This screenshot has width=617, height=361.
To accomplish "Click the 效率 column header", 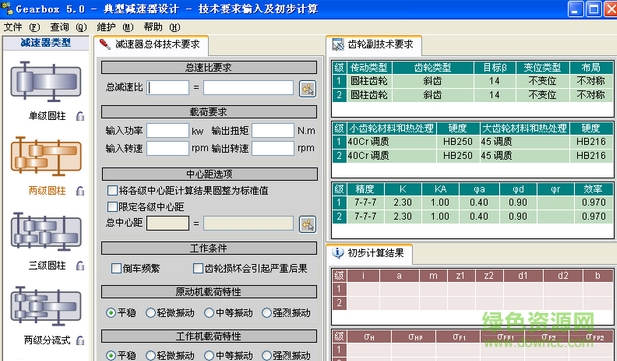I will tap(593, 189).
